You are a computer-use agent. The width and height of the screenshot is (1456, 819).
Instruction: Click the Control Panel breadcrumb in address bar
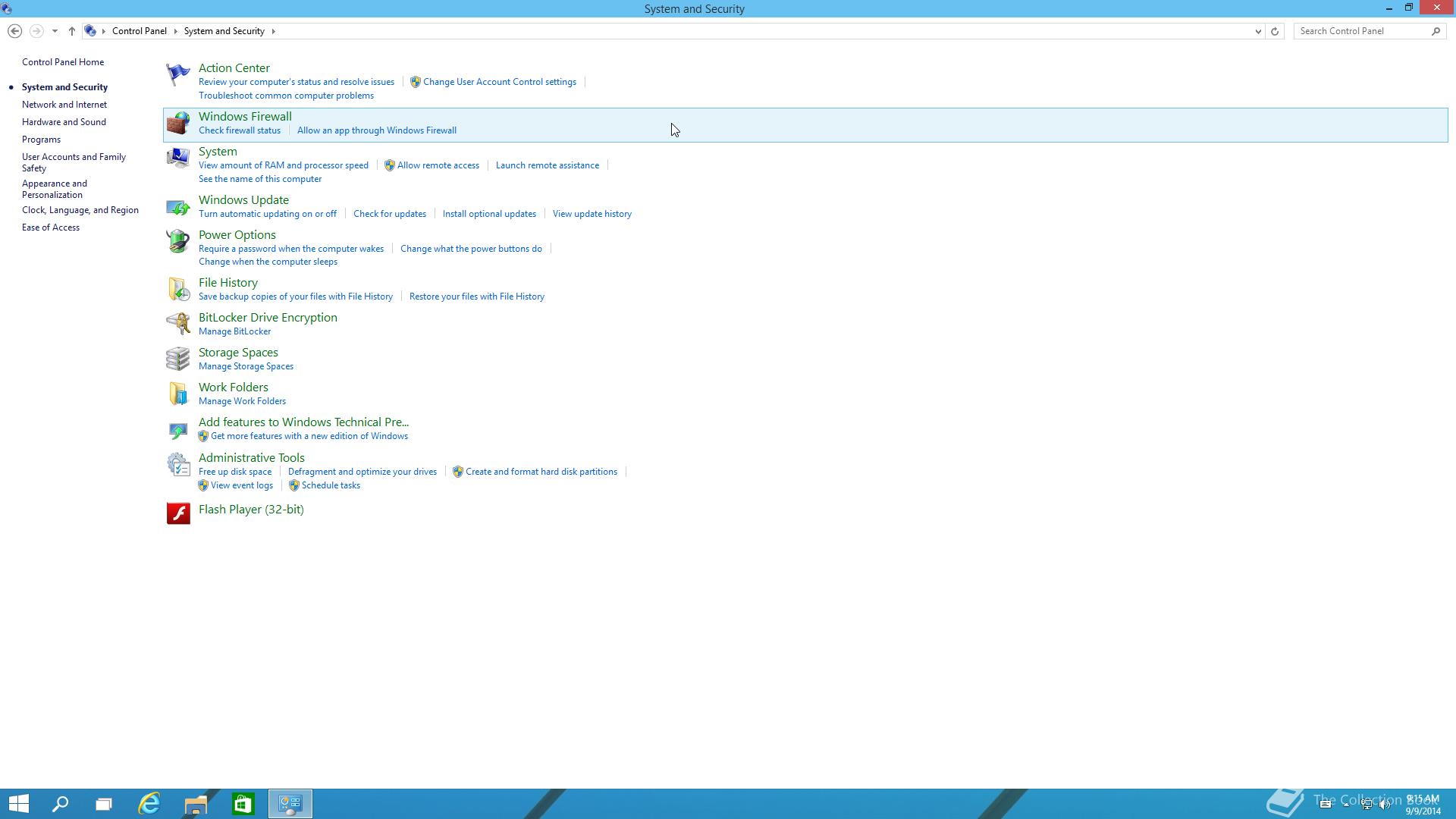point(140,31)
